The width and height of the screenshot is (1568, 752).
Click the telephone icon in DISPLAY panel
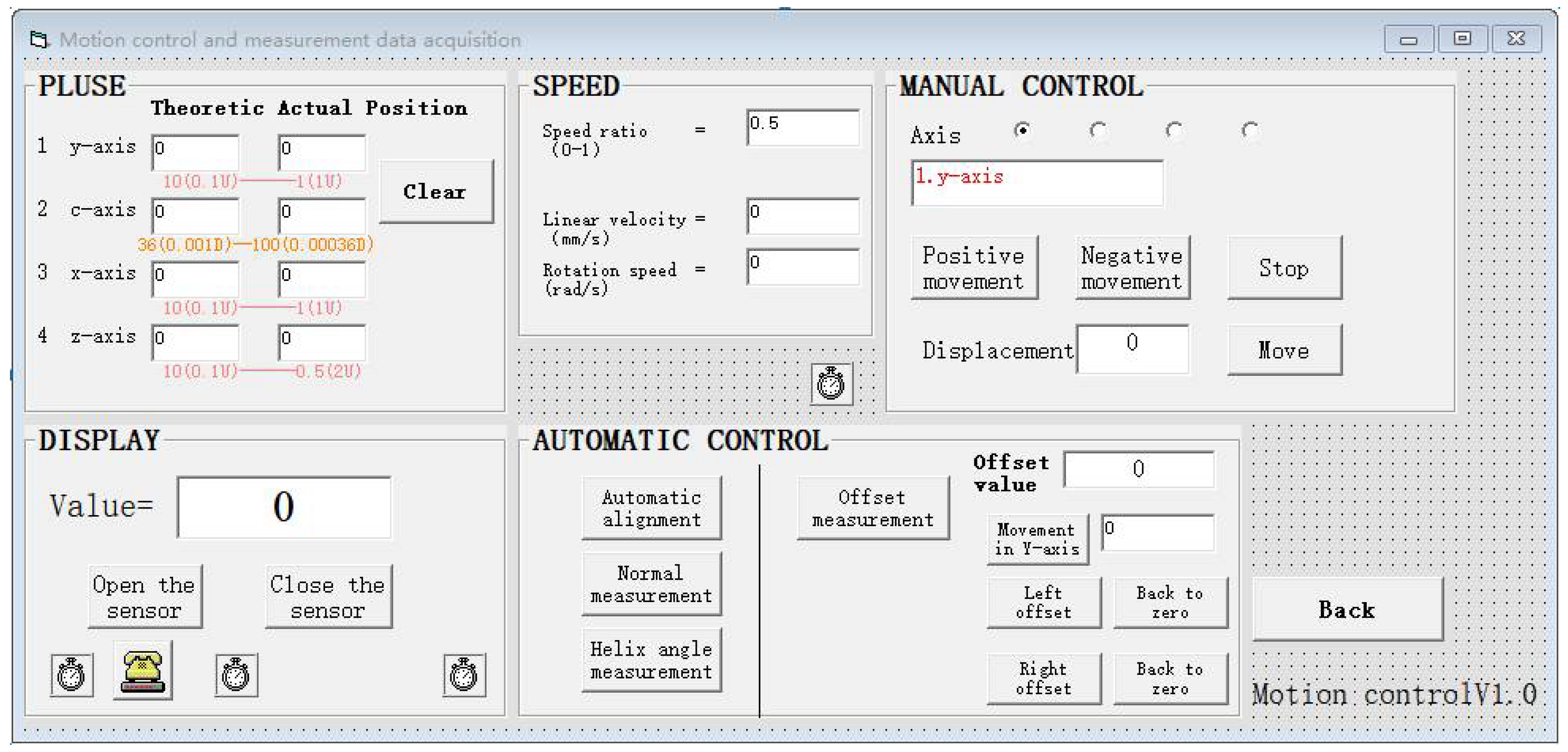coord(142,670)
